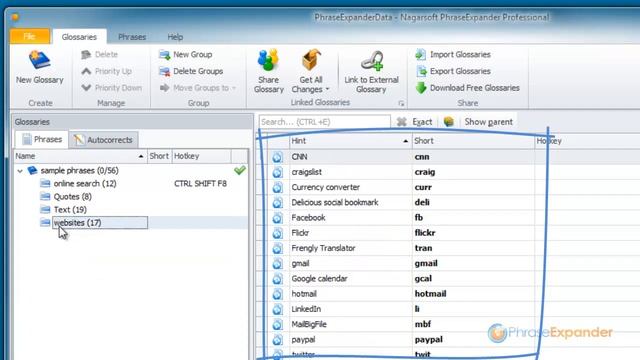The image size is (640, 360).
Task: Click the Flickr row icon
Action: pyautogui.click(x=277, y=233)
